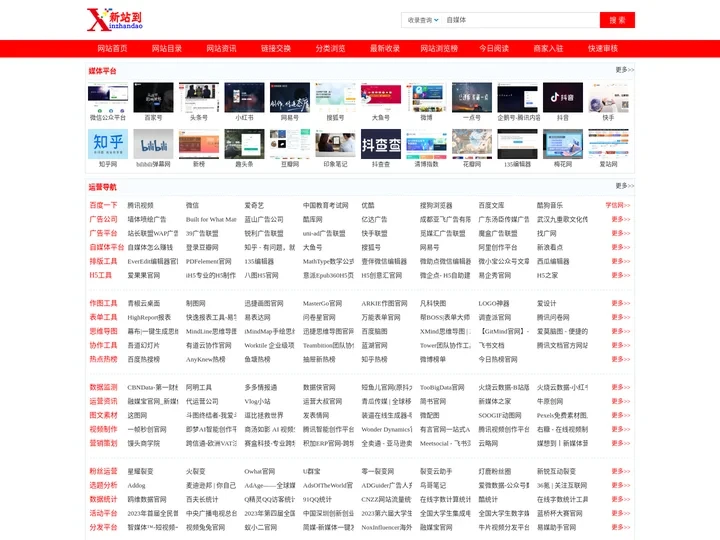Open the 收录查询 search type dropdown
Screen dimensions: 720x540
click(423, 20)
